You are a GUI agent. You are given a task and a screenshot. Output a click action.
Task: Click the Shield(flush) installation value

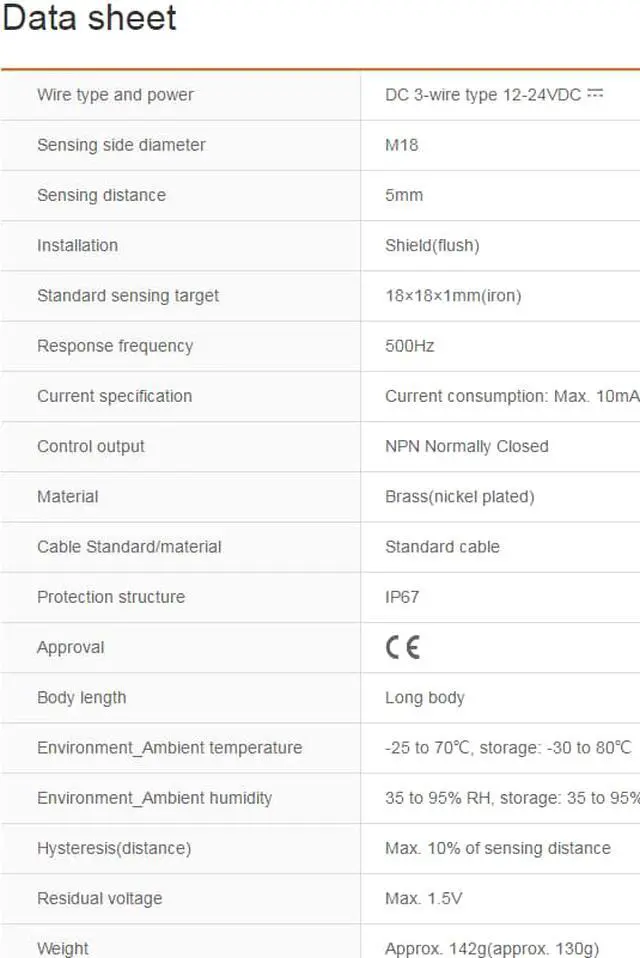pos(432,245)
